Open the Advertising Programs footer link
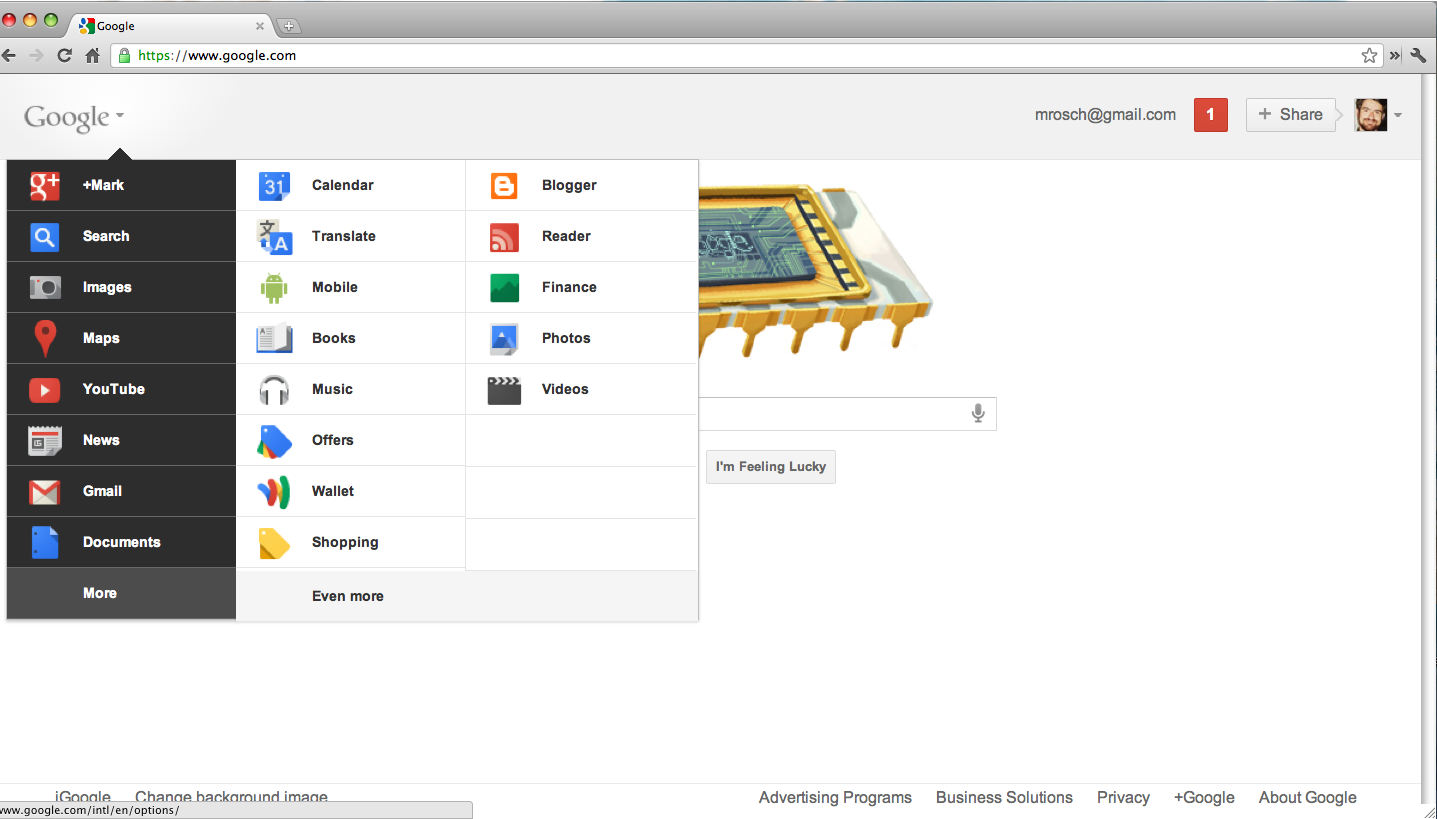Viewport: 1437px width, 819px height. pos(835,797)
